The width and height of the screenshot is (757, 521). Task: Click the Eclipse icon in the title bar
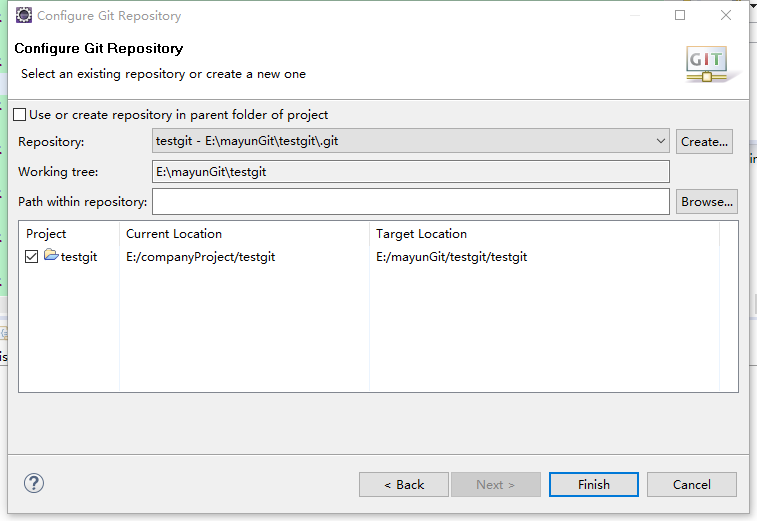point(24,15)
